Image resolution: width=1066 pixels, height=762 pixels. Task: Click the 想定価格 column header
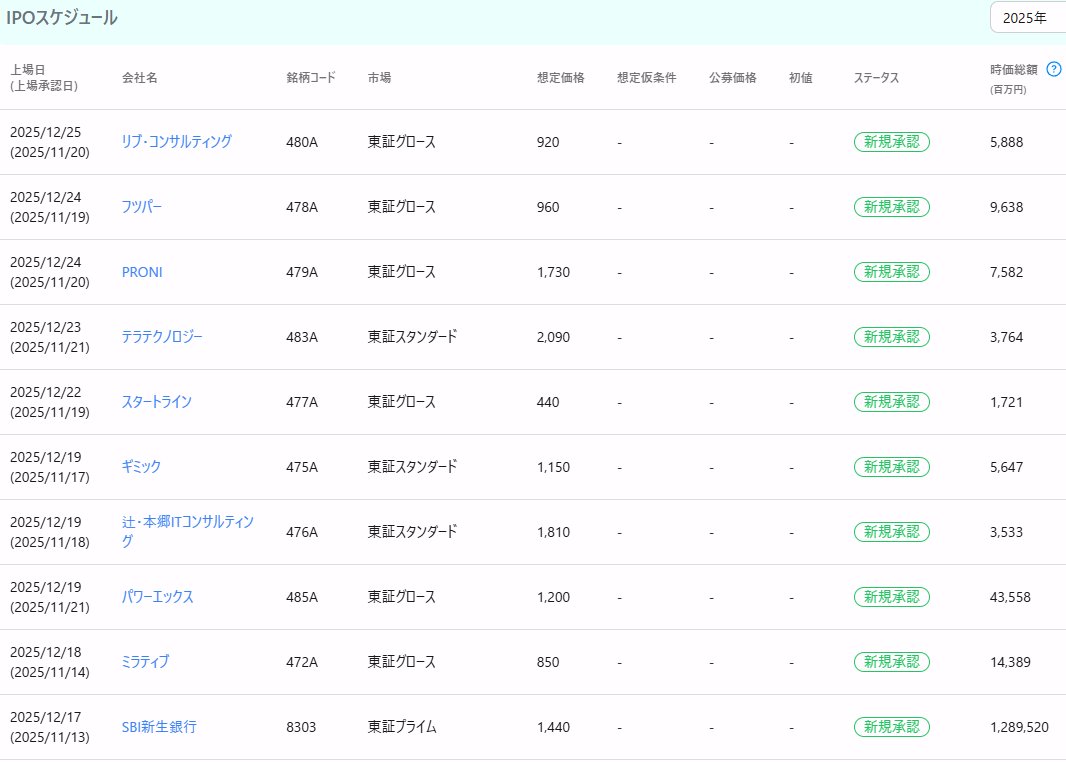point(561,77)
